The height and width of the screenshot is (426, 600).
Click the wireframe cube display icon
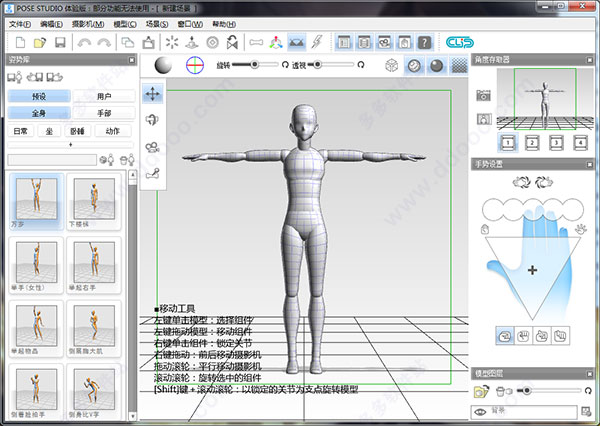pyautogui.click(x=391, y=65)
